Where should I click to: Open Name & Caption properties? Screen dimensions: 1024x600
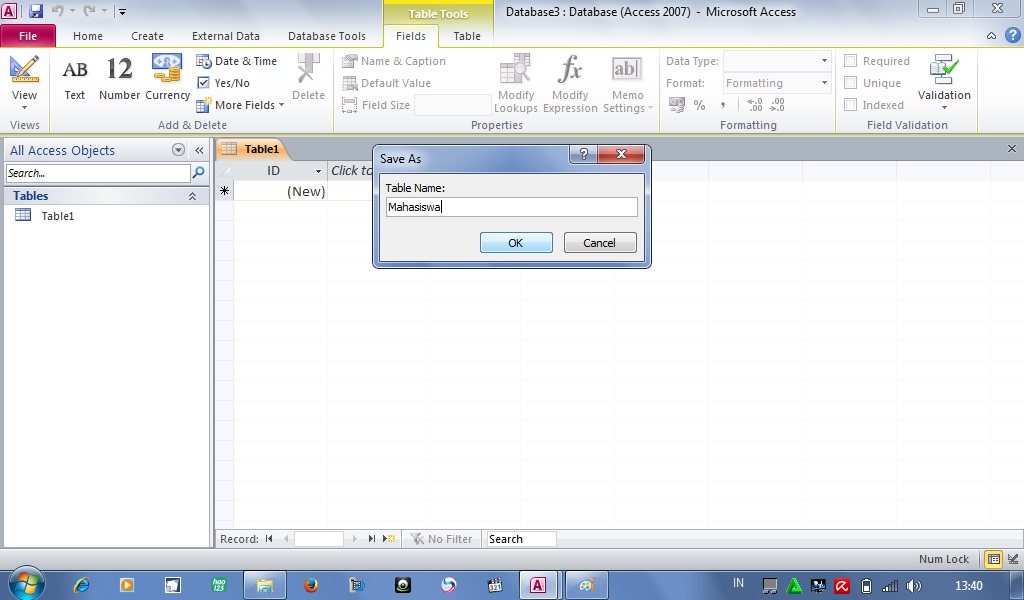(x=394, y=61)
